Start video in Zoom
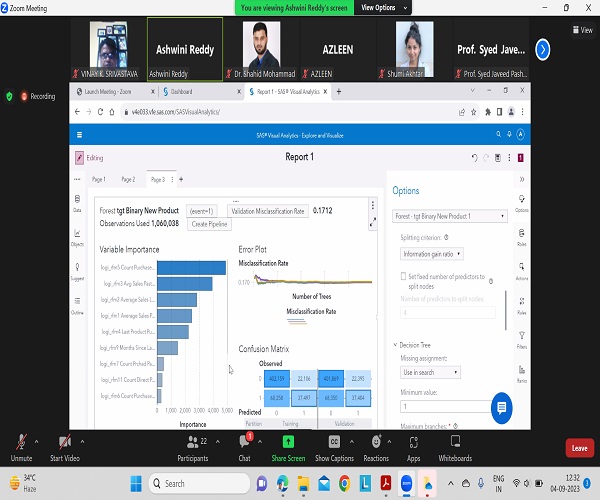 coord(65,448)
